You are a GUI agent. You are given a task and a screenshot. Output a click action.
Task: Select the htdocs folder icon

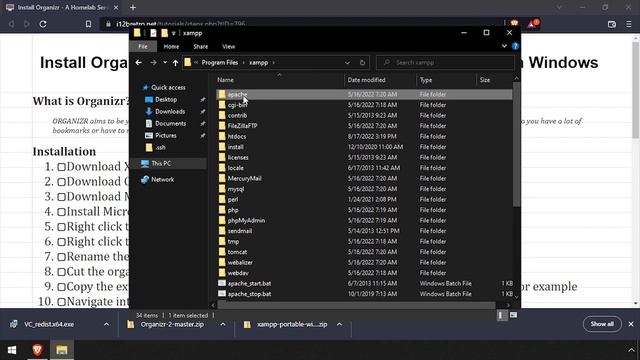(x=222, y=136)
